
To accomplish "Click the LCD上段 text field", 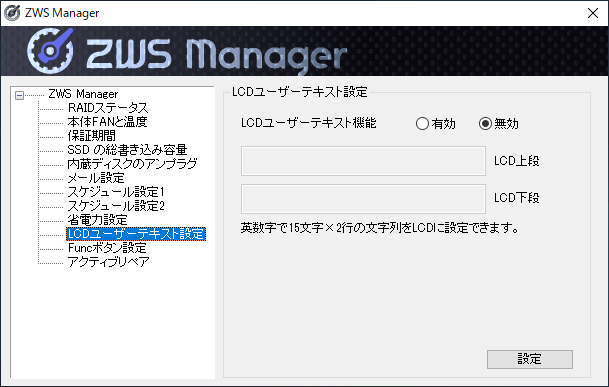I will coord(363,161).
